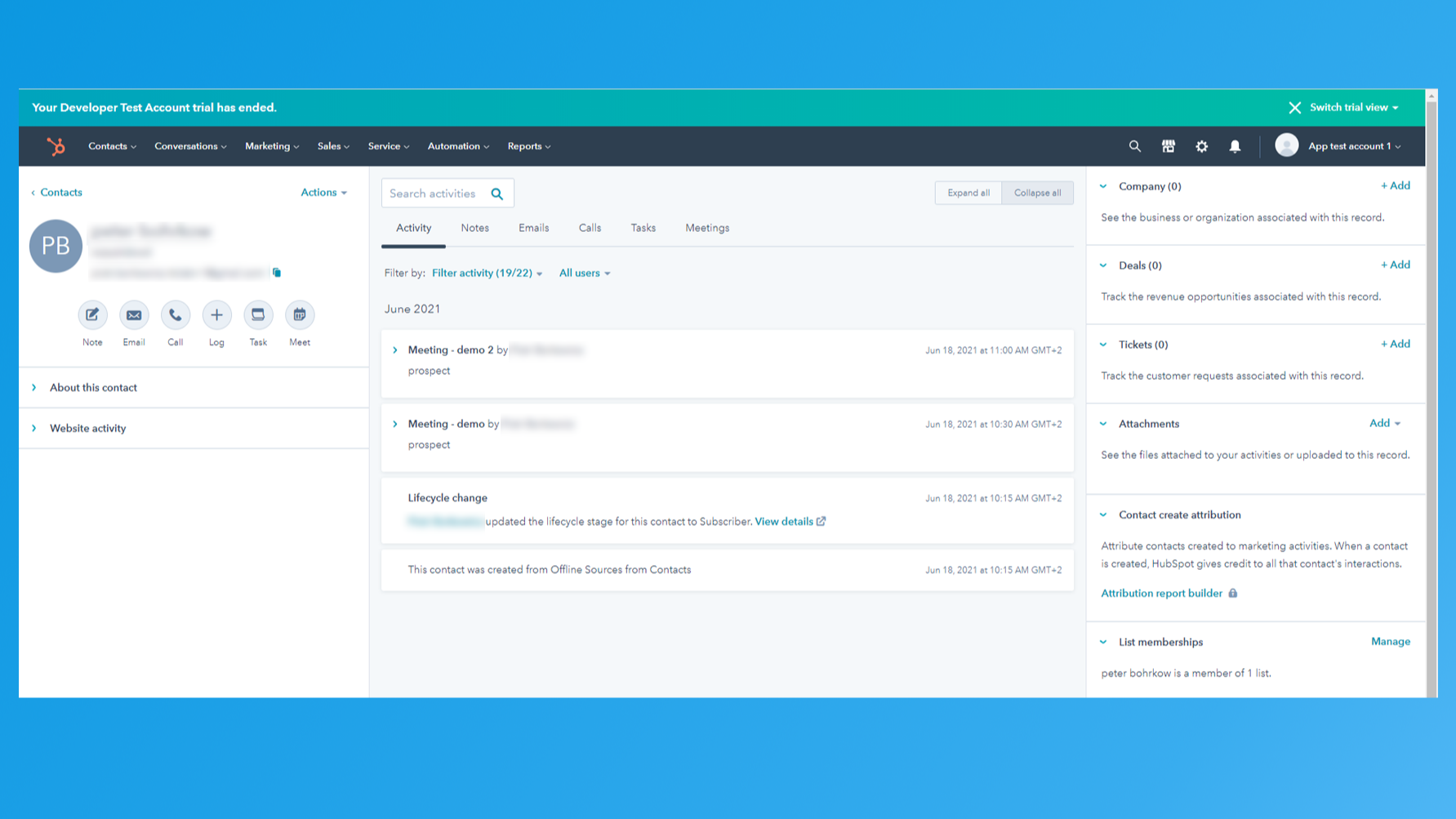Open View details on the Lifecycle change
The image size is (1456, 819).
[x=784, y=521]
